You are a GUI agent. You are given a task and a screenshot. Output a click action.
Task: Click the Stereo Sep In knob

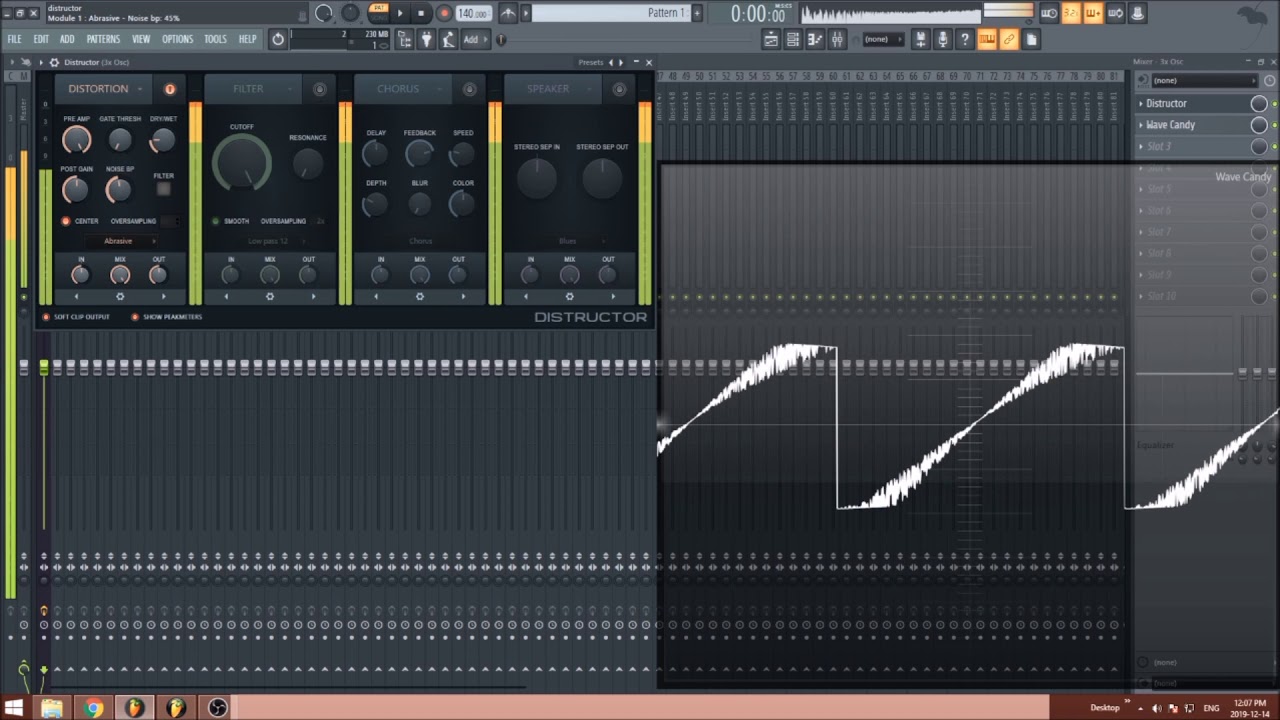(537, 177)
